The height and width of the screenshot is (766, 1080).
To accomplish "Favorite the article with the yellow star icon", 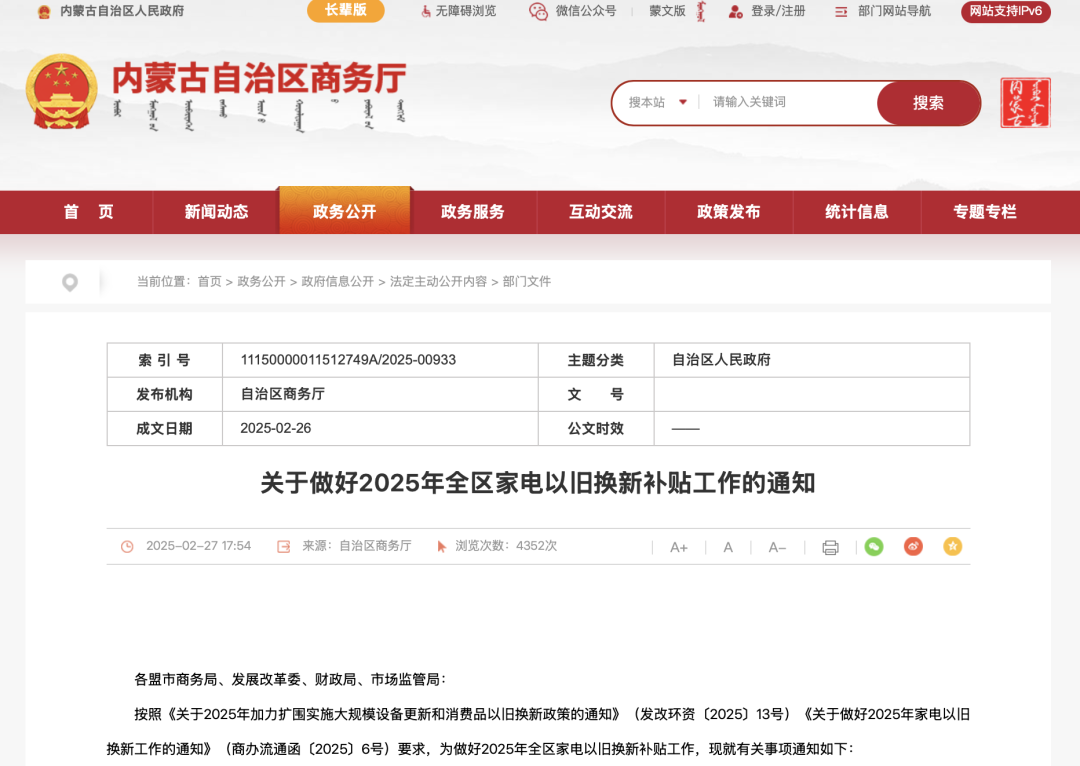I will (951, 547).
